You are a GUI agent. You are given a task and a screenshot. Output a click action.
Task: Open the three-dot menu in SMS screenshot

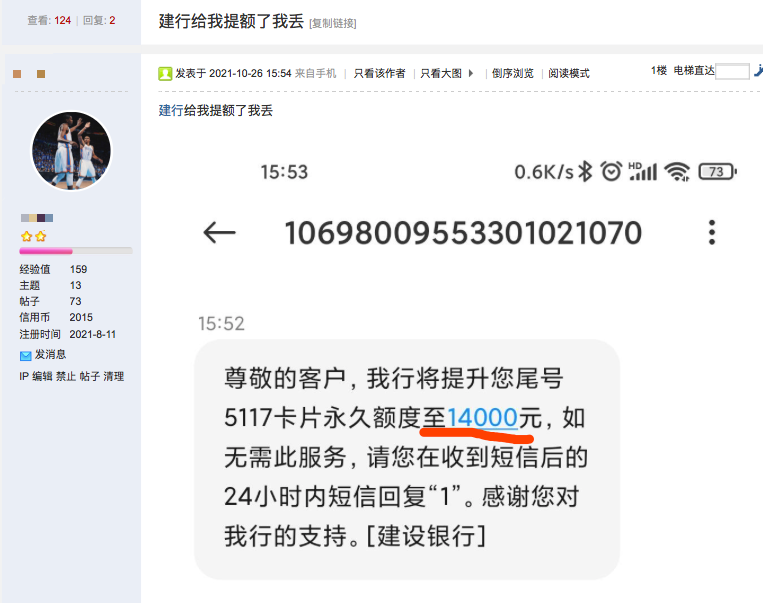711,232
